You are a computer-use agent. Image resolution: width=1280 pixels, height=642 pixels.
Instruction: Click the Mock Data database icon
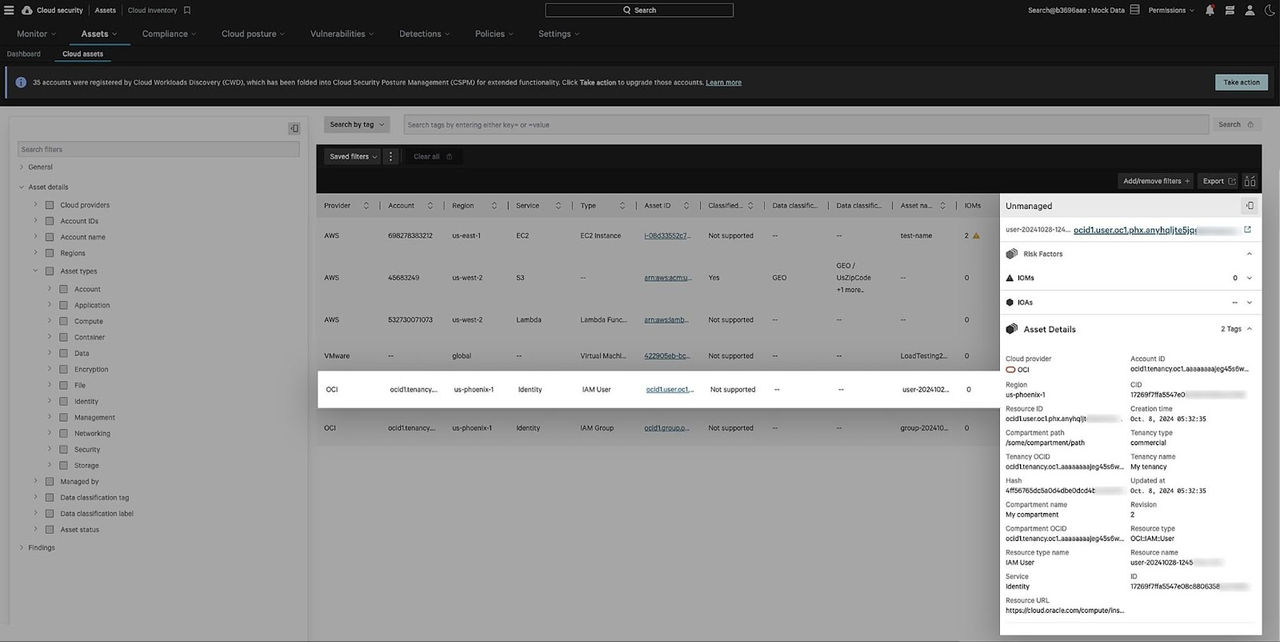1135,10
